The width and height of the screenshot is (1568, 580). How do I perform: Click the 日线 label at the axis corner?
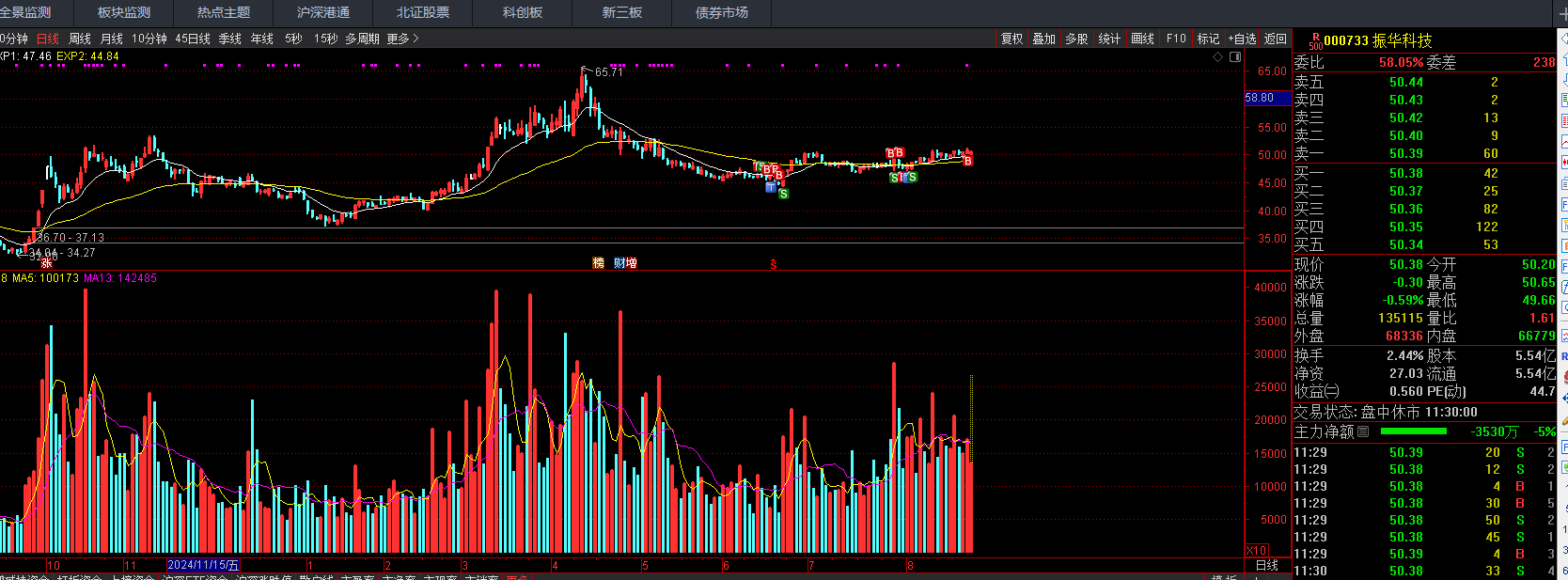coord(1267,565)
